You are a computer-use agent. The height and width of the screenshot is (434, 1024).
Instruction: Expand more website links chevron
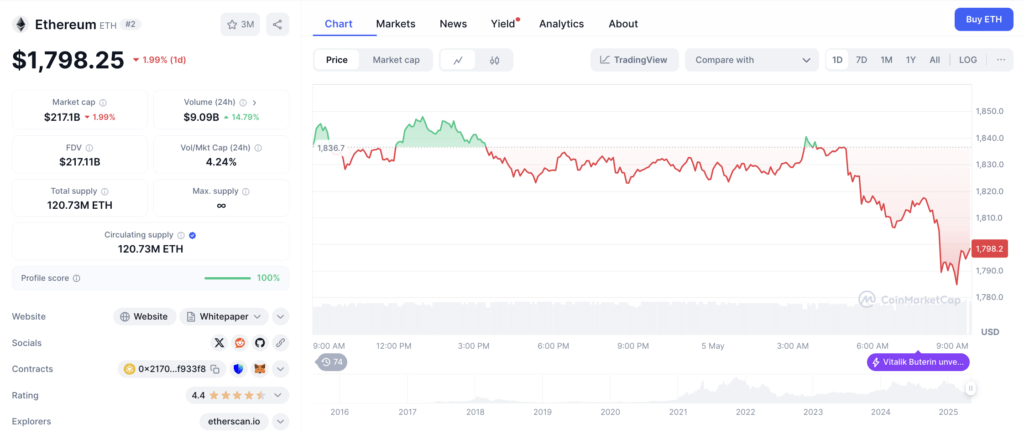click(280, 317)
